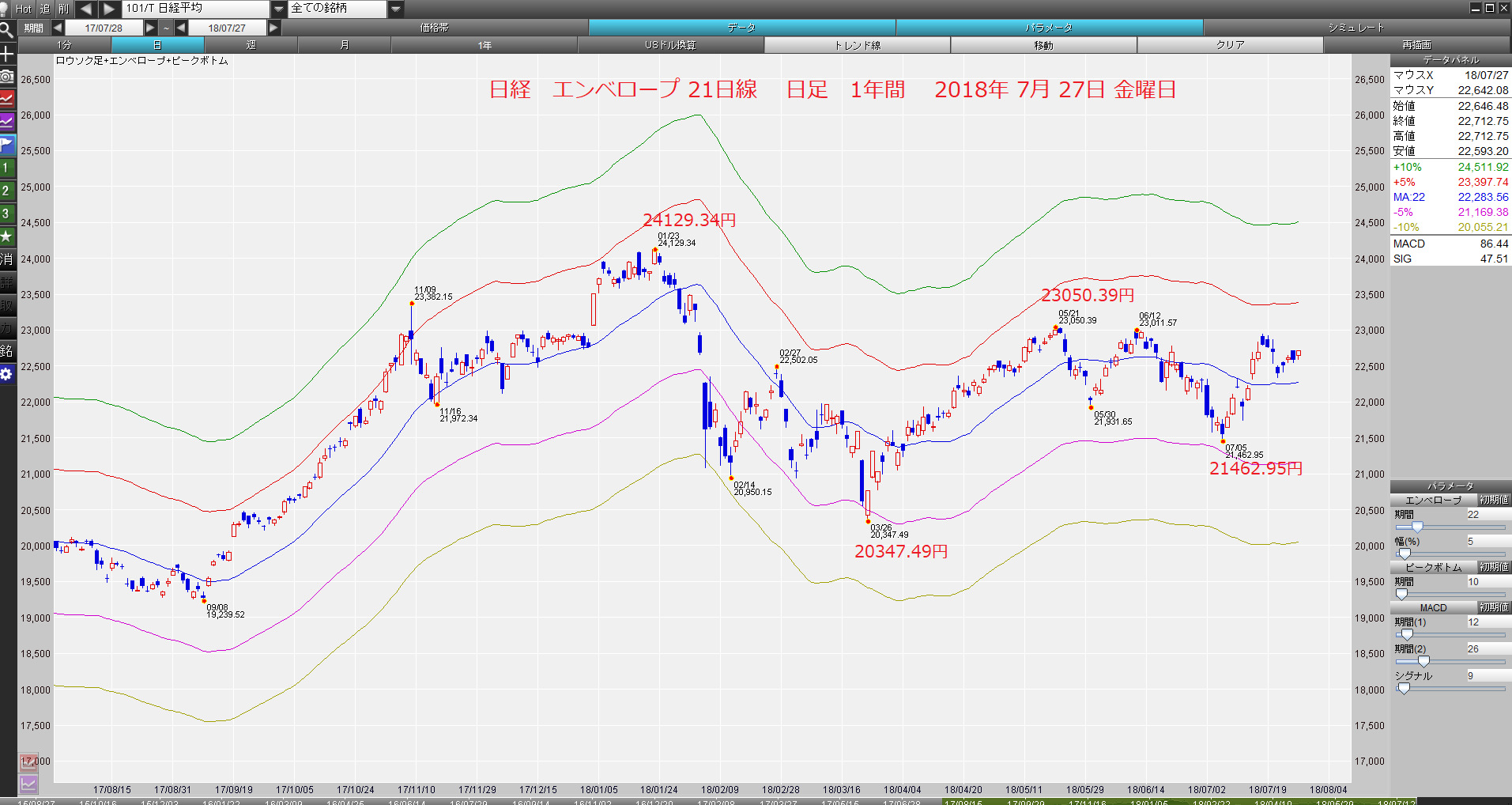
Task: Click the camera screenshot icon
Action: [7, 76]
